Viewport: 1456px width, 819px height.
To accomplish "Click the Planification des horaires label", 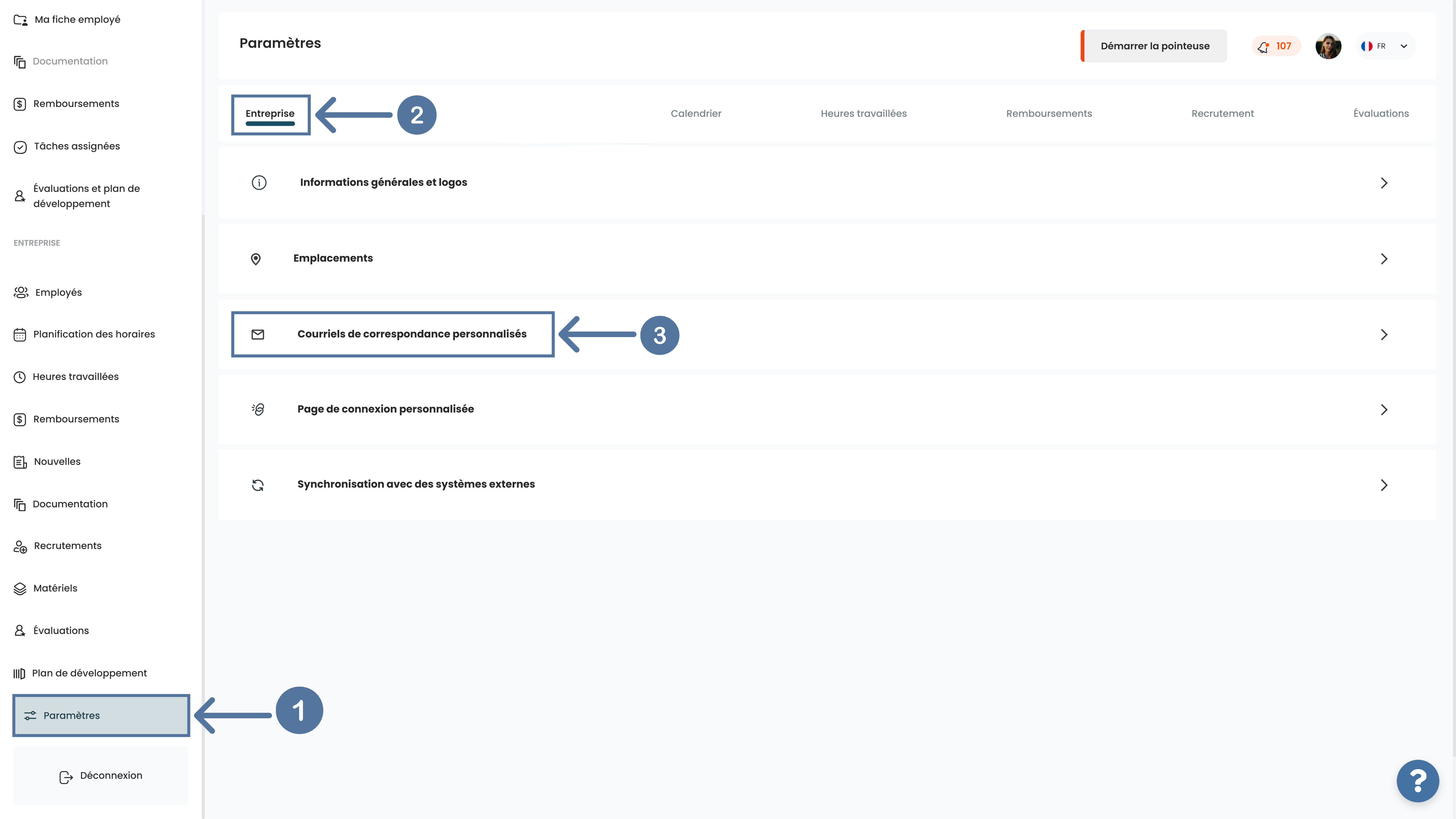I will (x=94, y=335).
